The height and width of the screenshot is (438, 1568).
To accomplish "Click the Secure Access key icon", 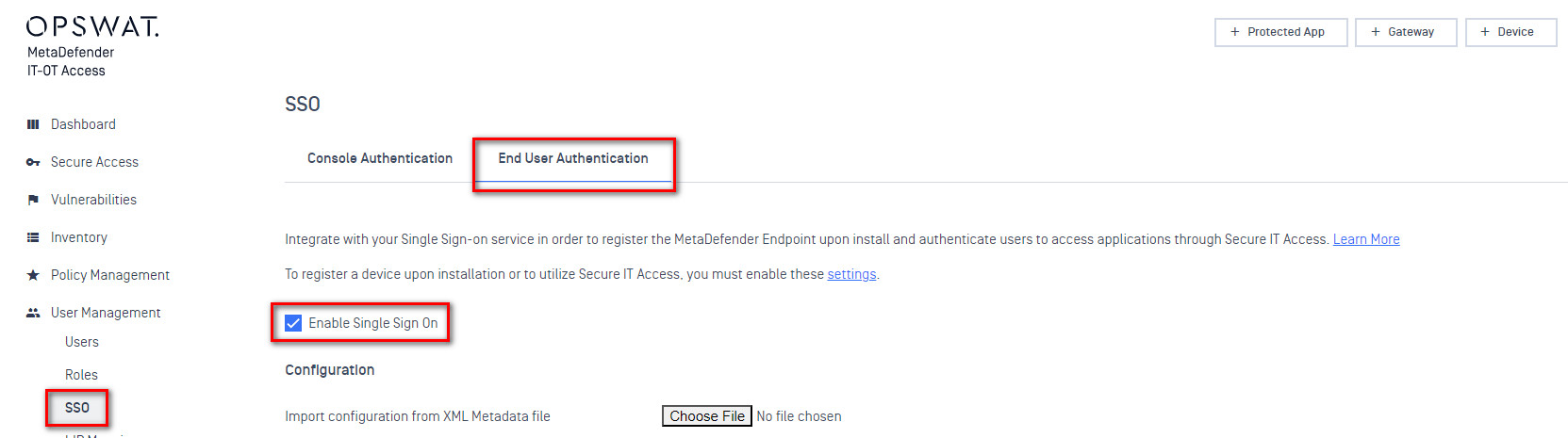I will pos(33,162).
